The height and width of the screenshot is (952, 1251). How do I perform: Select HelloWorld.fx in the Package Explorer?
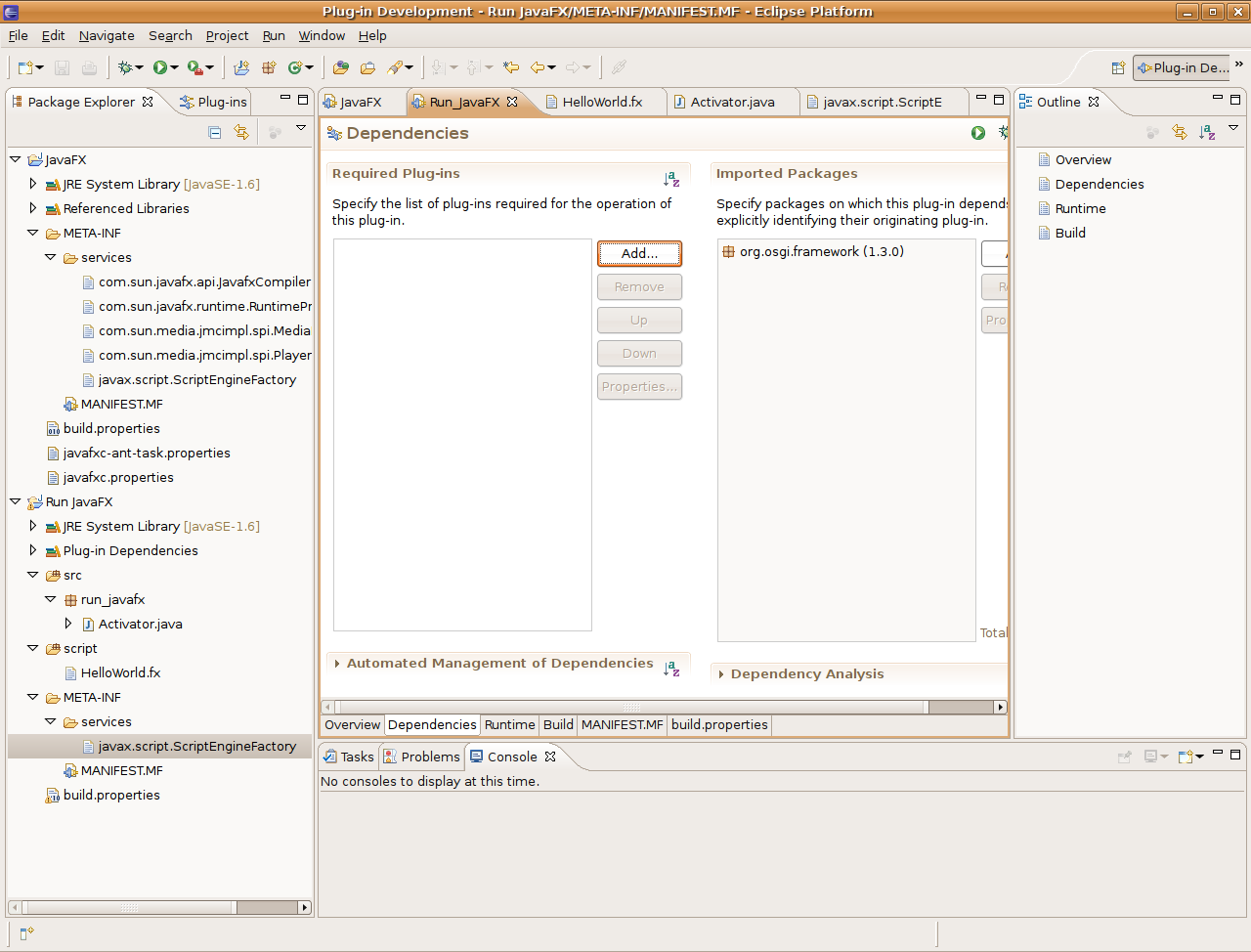(120, 672)
